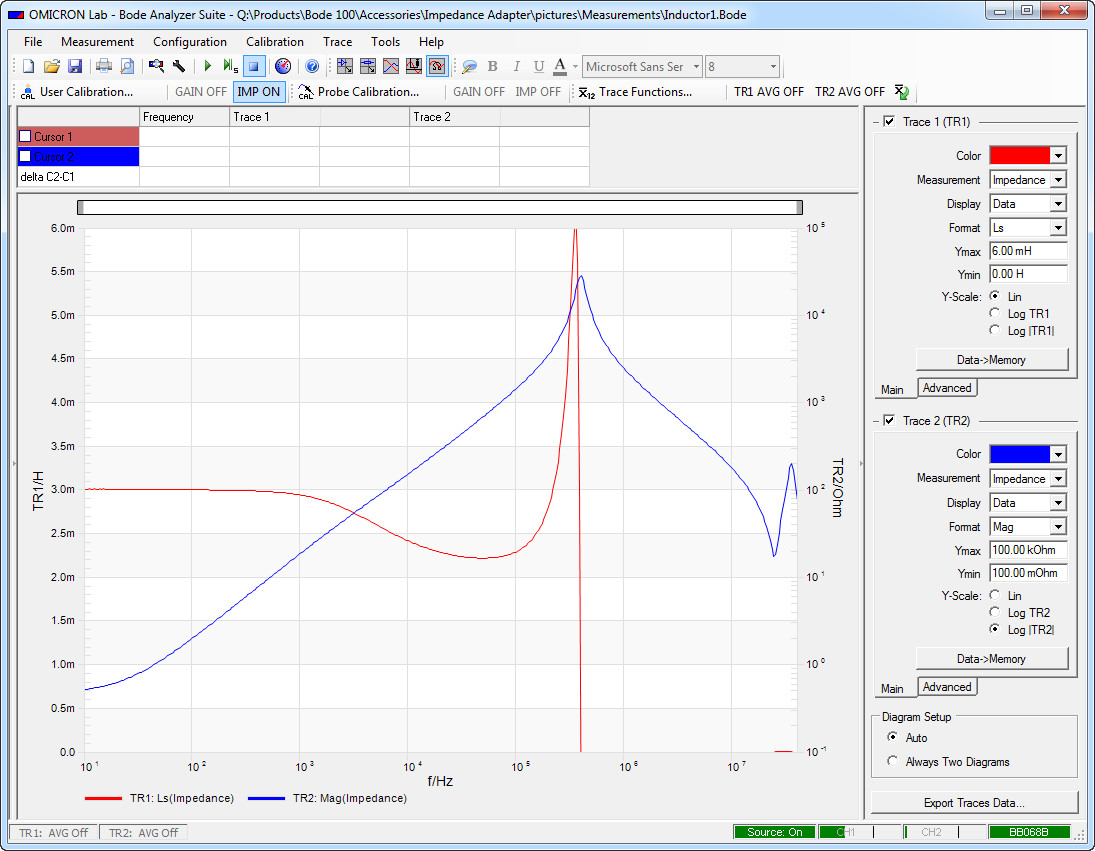Stop the measurement with the square icon

tap(253, 66)
